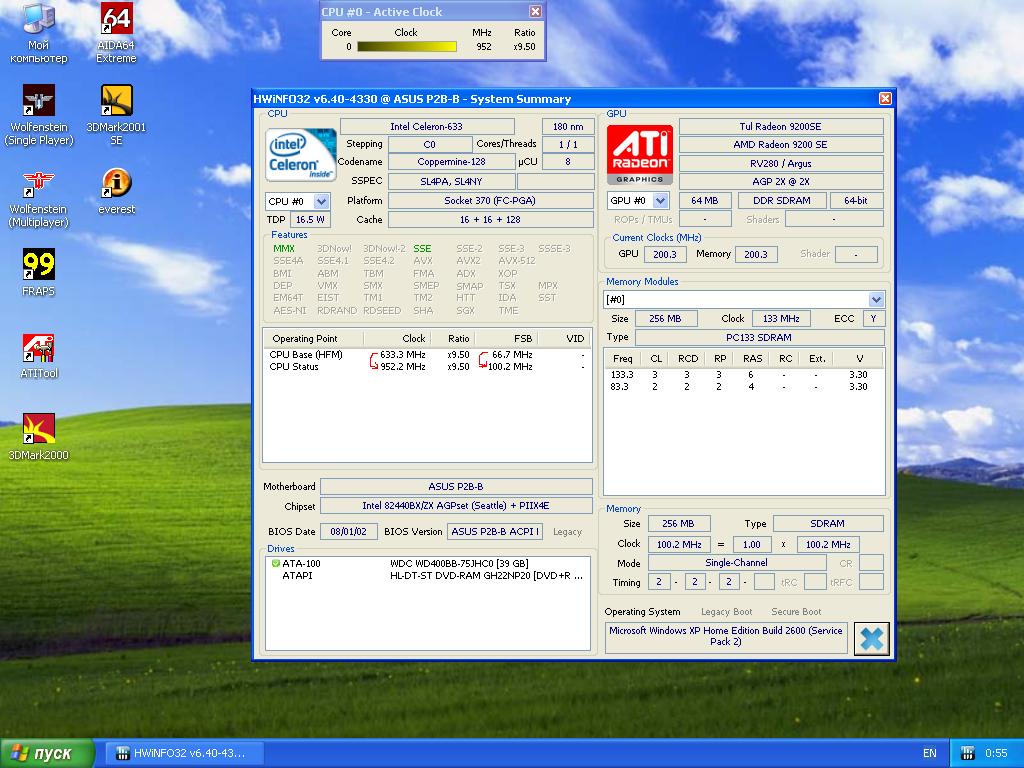This screenshot has width=1024, height=768.
Task: Select the 83.3 frequency timing row
Action: [743, 387]
